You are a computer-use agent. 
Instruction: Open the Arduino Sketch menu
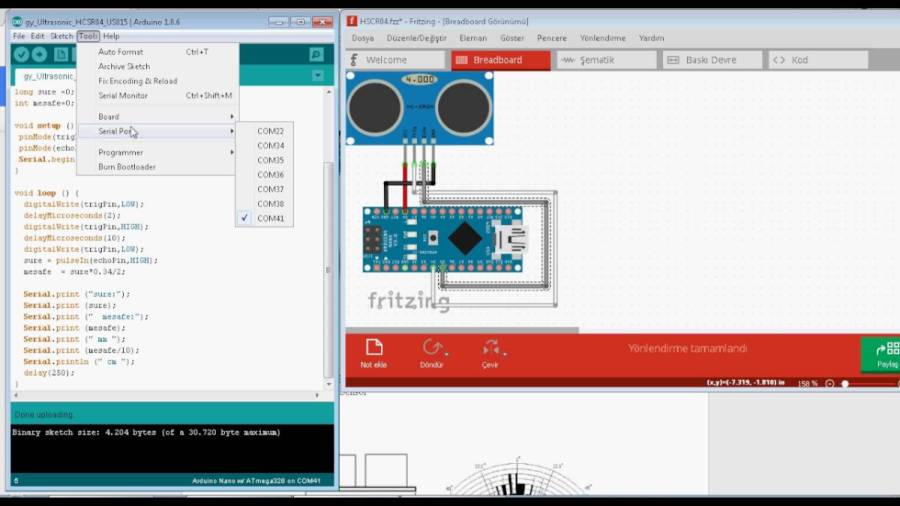pos(61,36)
